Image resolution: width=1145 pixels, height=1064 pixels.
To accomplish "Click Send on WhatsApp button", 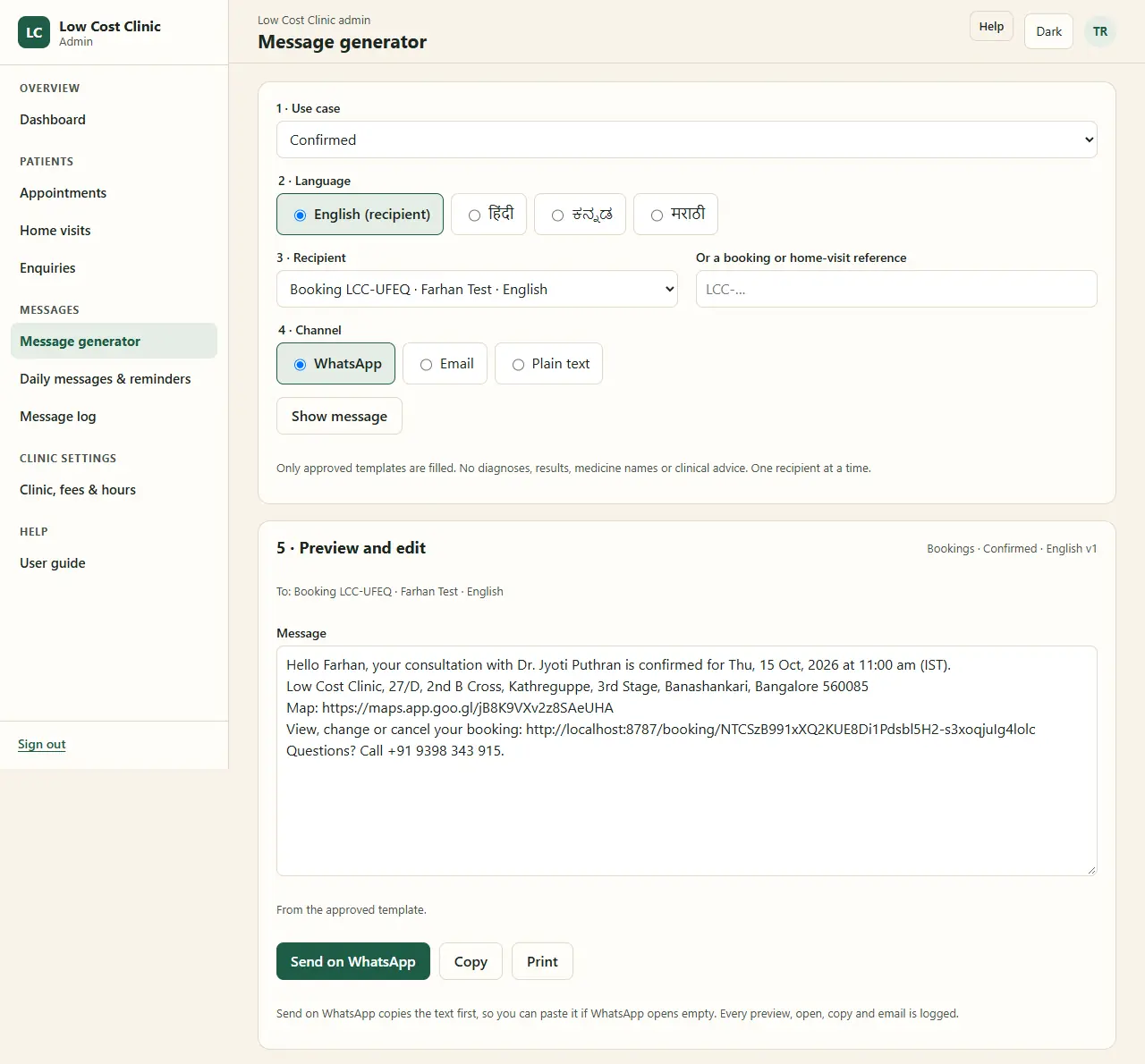I will pyautogui.click(x=353, y=961).
